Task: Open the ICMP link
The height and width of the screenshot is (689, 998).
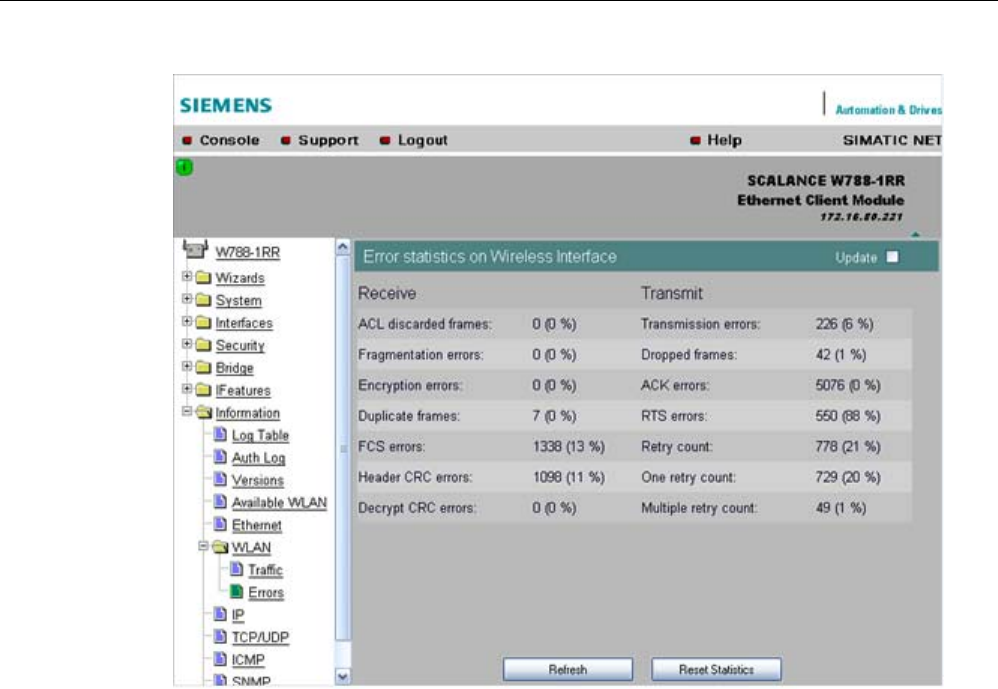Action: 248,660
